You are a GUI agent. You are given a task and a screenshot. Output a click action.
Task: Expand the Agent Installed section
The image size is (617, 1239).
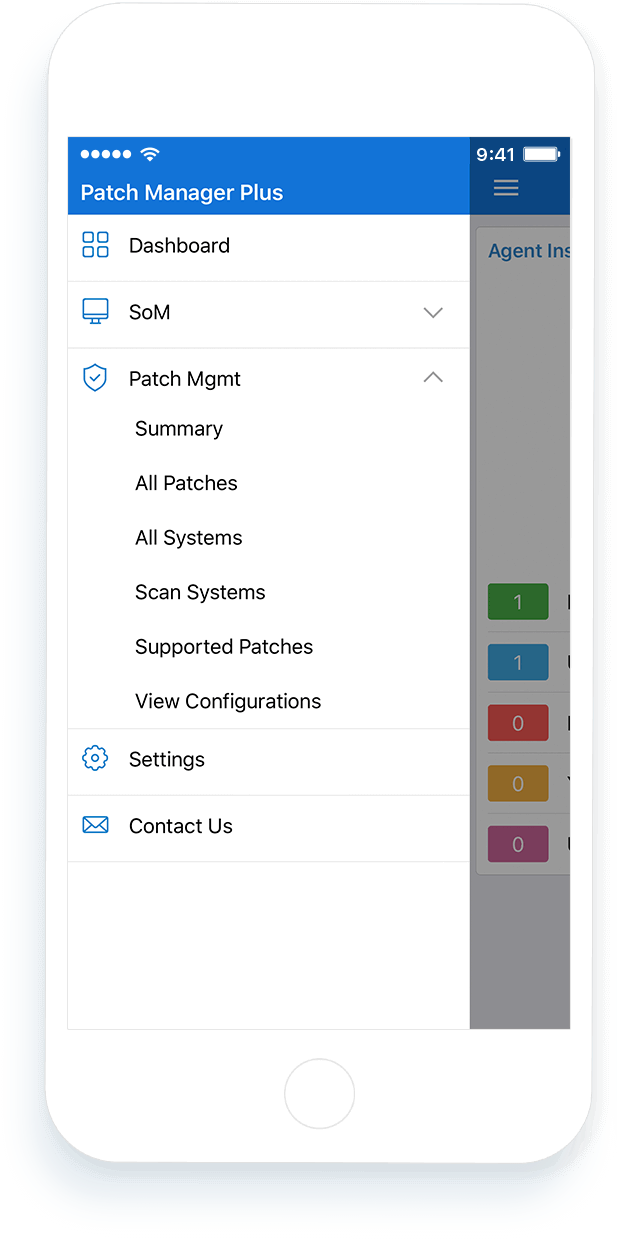pos(528,250)
